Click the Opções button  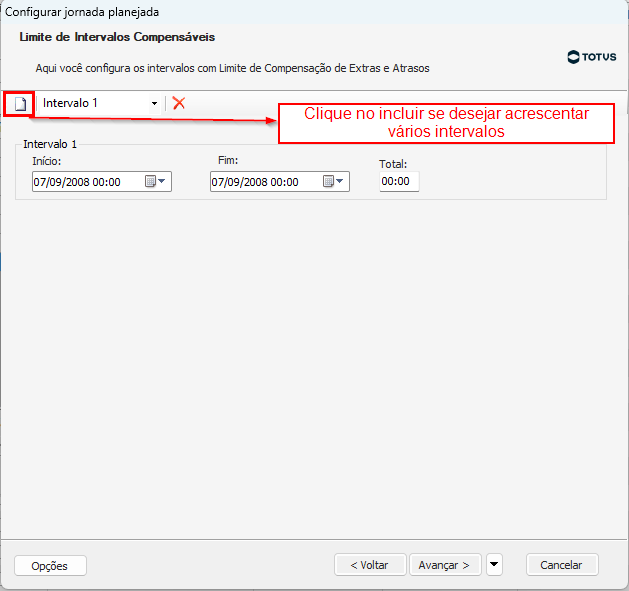tap(50, 566)
